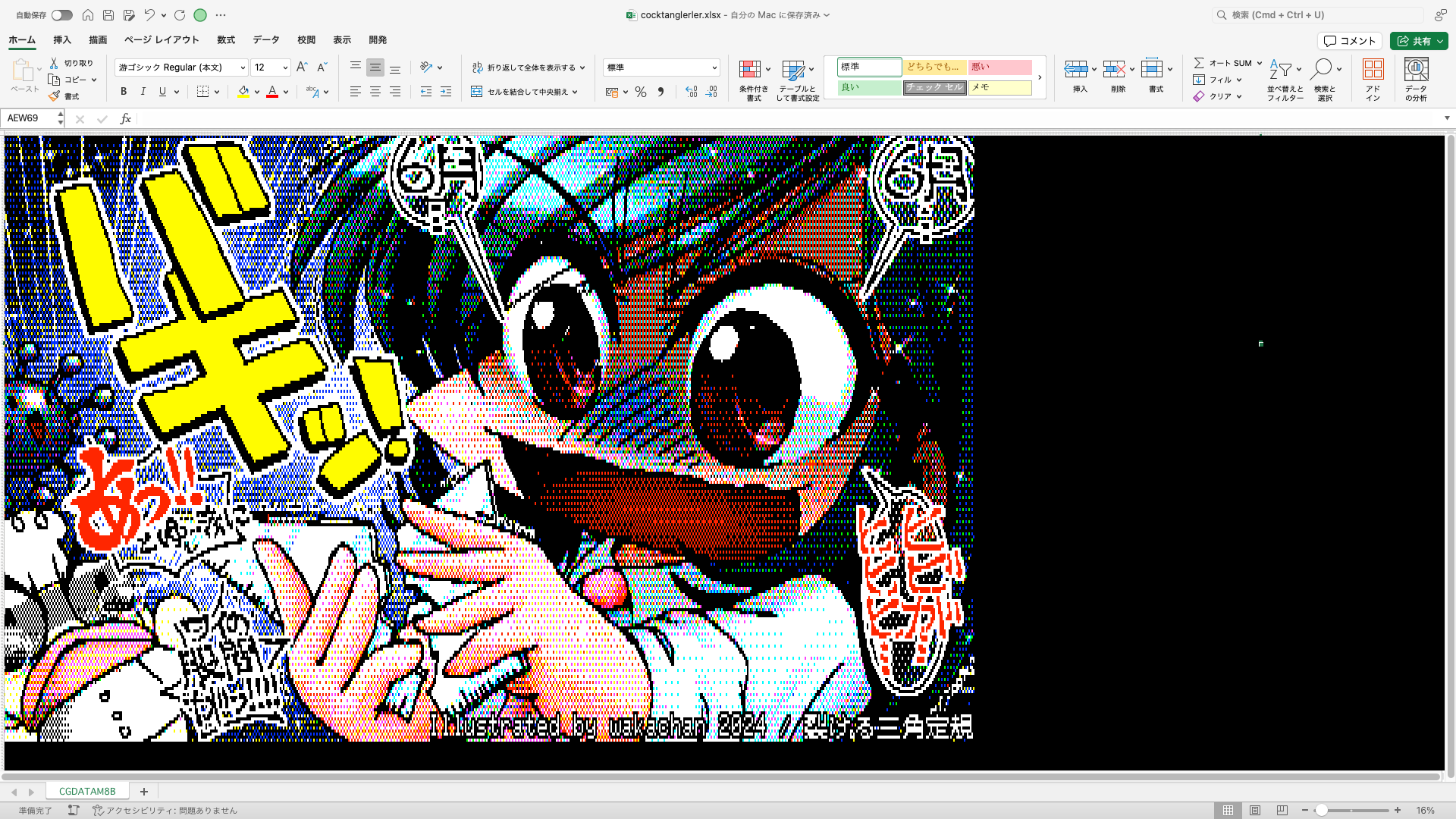Click the Add-ins icon

(x=1373, y=69)
